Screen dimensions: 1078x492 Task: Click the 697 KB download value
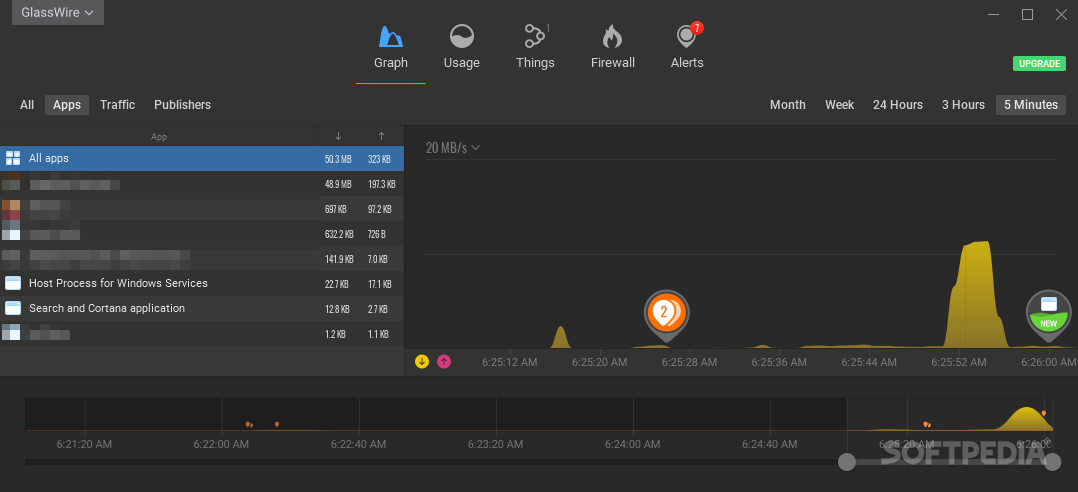coord(337,209)
